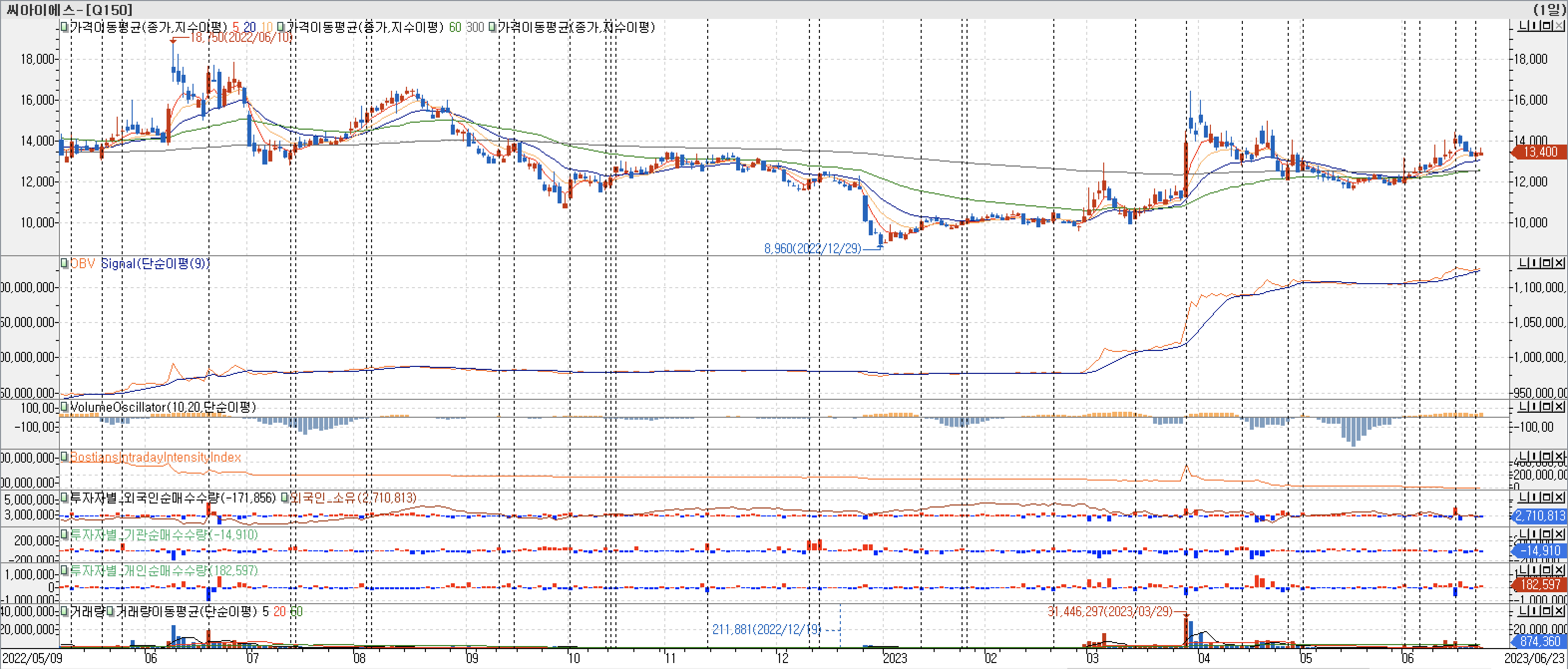Click the vertical-bar button on OBV panel
1568x669 pixels.
point(1536,263)
